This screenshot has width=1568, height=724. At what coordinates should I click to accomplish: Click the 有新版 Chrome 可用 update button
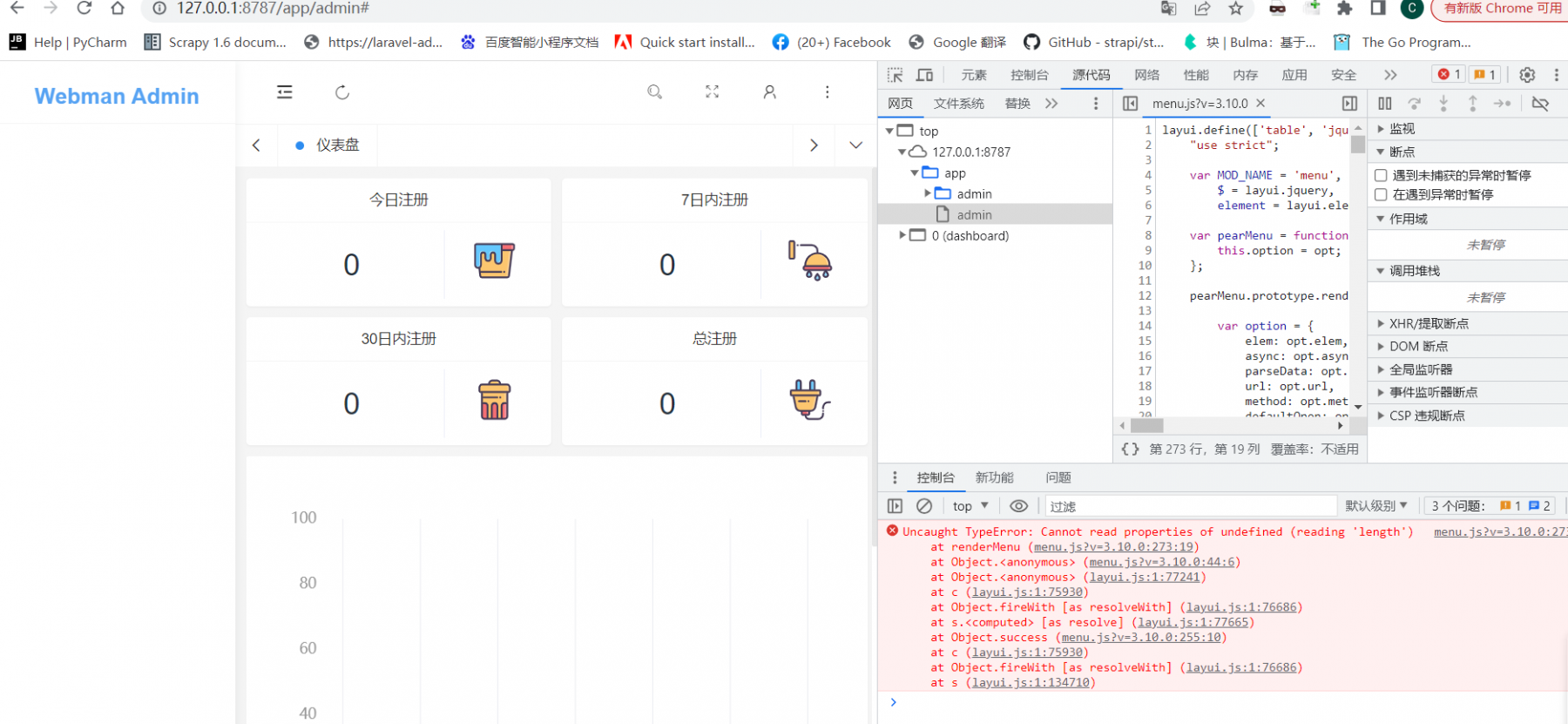click(1502, 9)
